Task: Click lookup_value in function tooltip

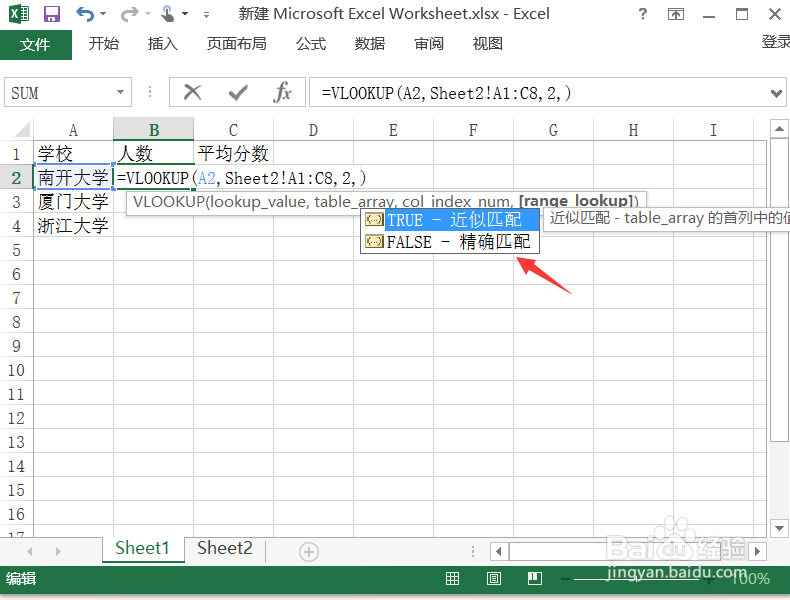Action: (x=258, y=202)
